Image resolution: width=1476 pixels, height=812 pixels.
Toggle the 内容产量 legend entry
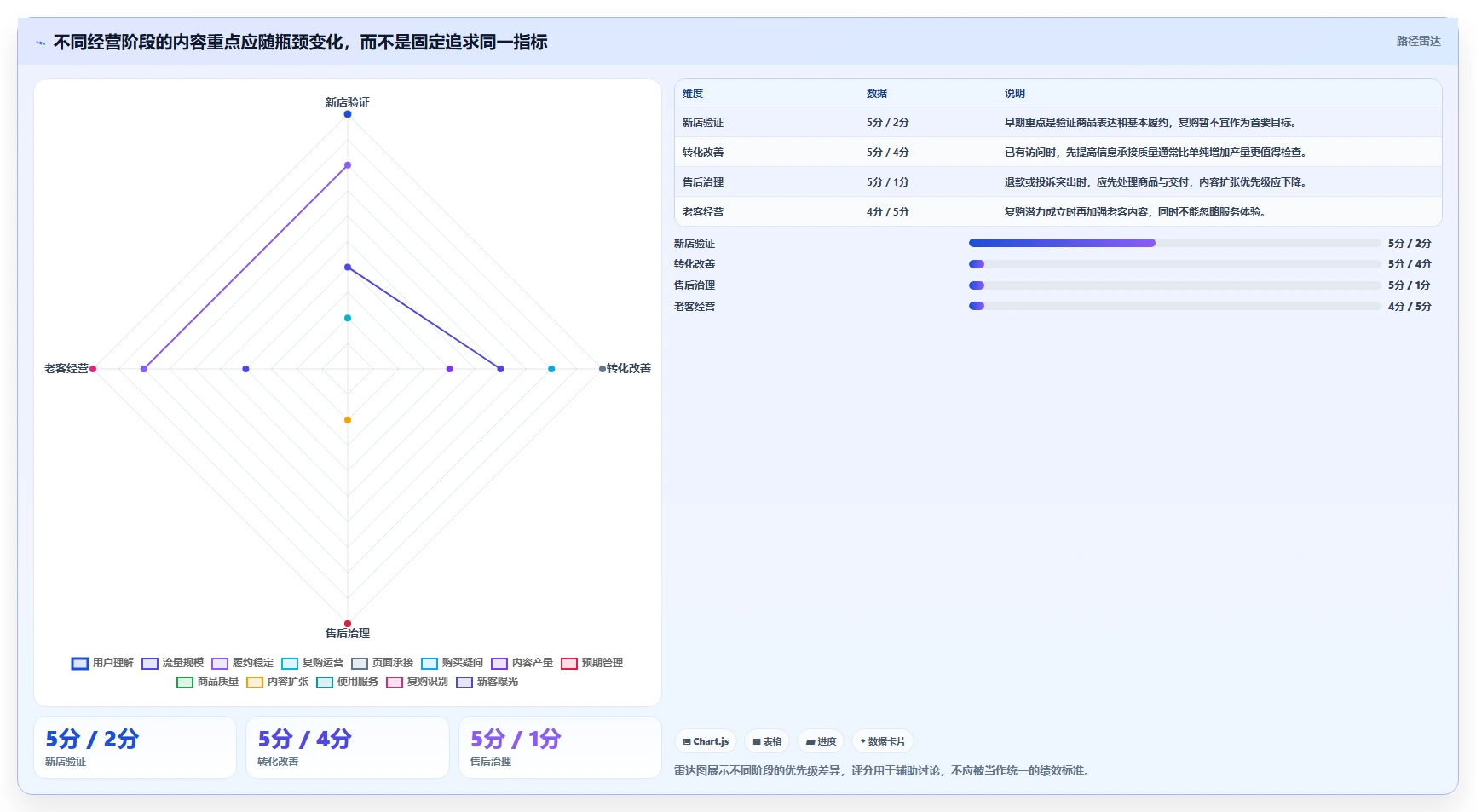coord(522,663)
